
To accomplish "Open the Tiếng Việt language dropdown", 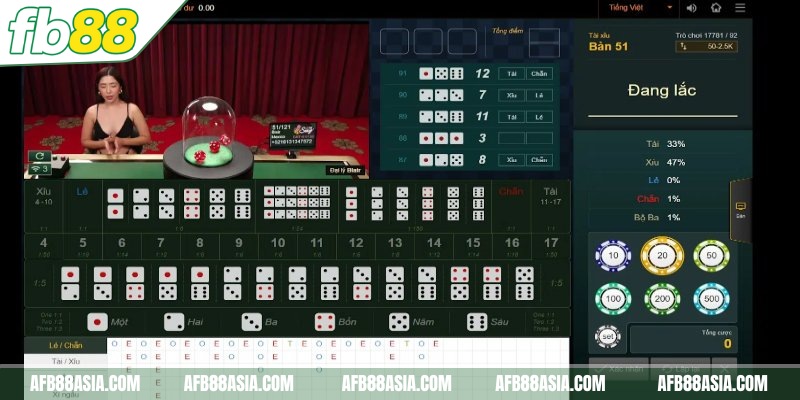I will point(640,8).
